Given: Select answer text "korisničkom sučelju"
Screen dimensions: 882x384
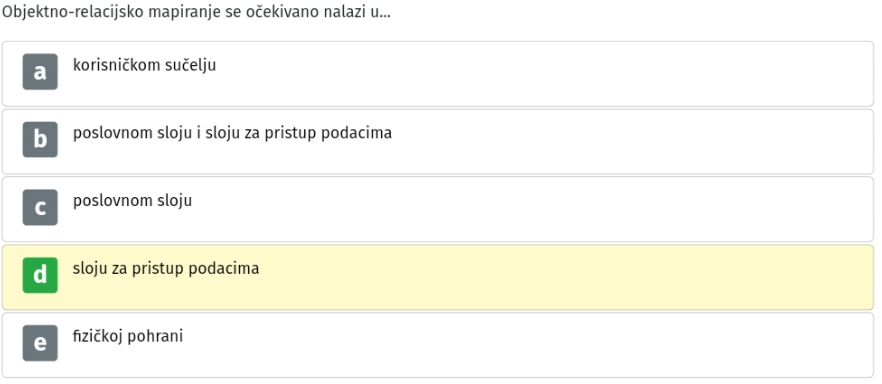Looking at the screenshot, I should pos(145,65).
